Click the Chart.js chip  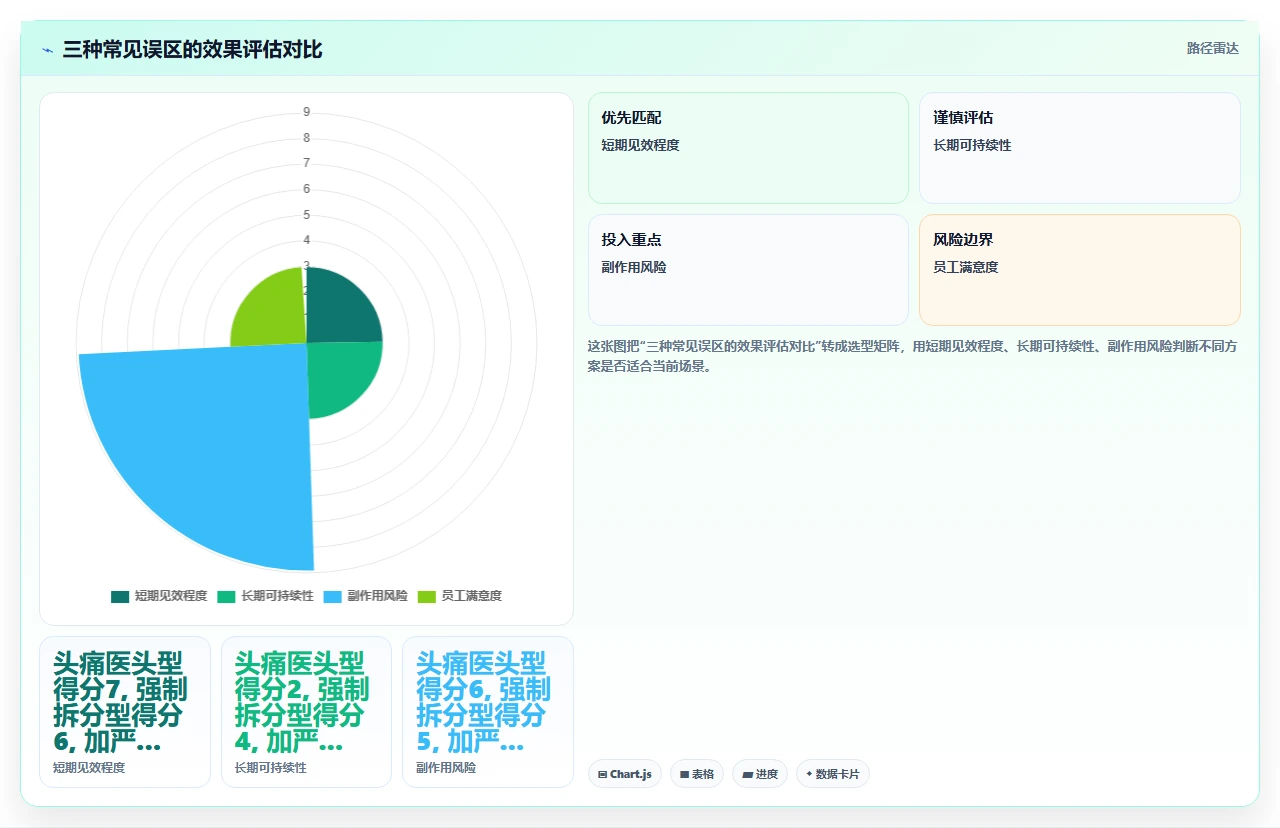[625, 774]
